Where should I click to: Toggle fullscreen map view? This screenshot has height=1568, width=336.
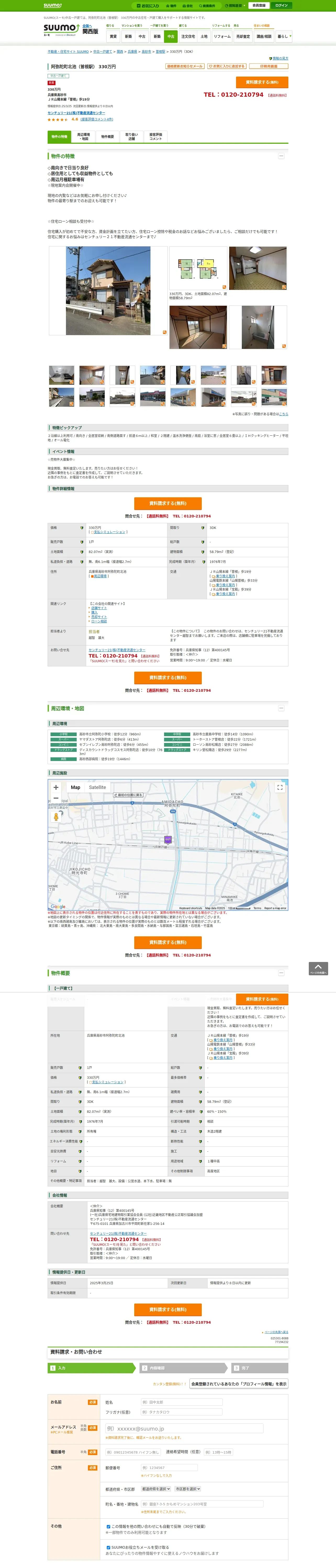(x=280, y=787)
